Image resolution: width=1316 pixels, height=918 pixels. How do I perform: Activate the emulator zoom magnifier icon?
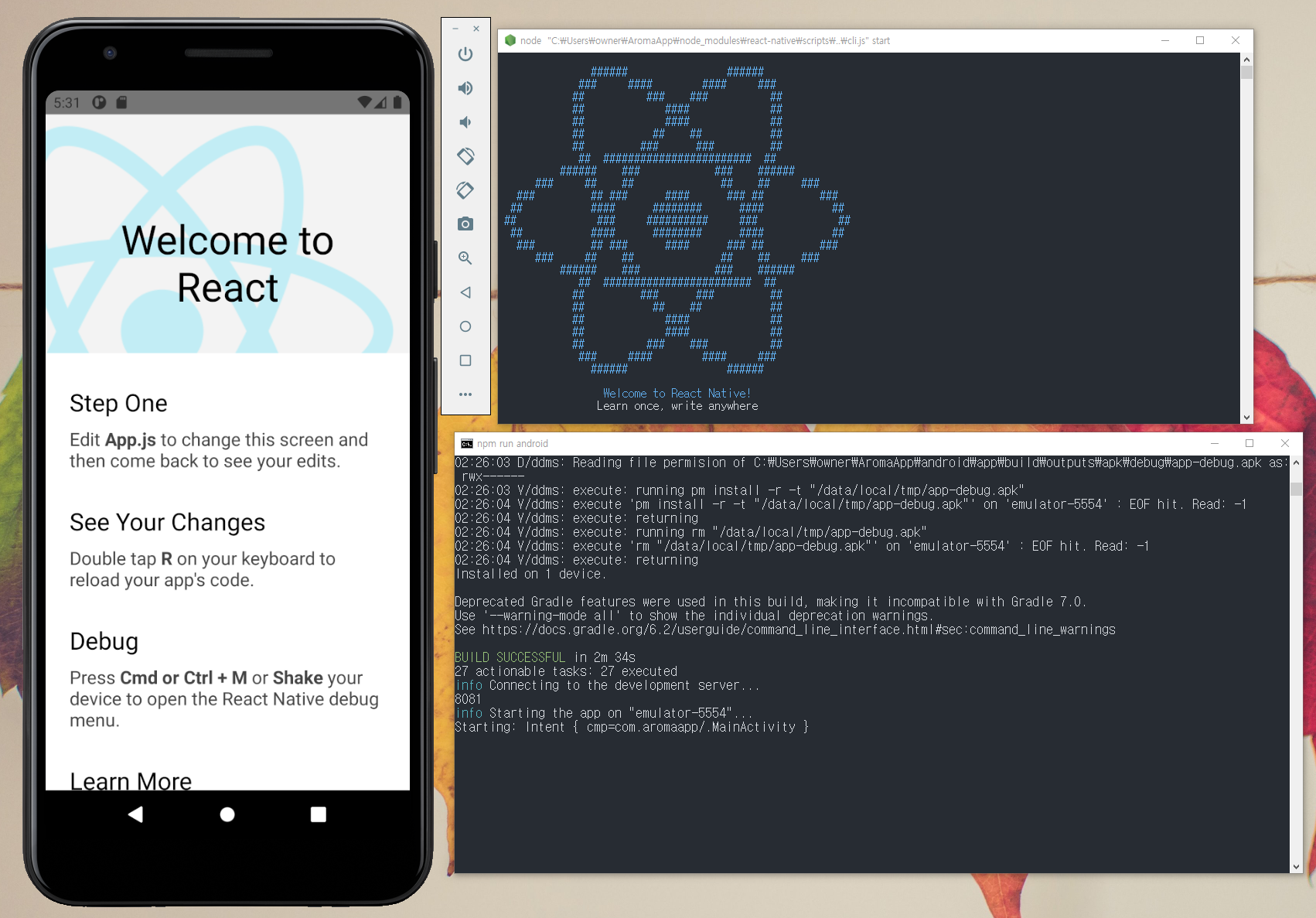[x=465, y=258]
